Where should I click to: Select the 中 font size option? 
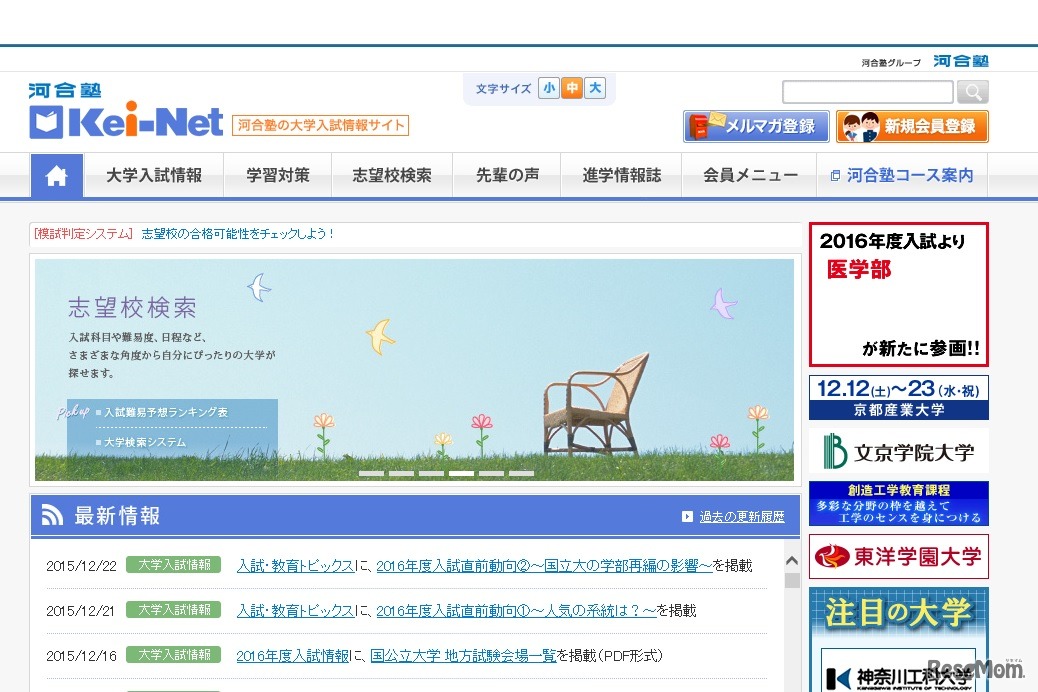pyautogui.click(x=571, y=88)
